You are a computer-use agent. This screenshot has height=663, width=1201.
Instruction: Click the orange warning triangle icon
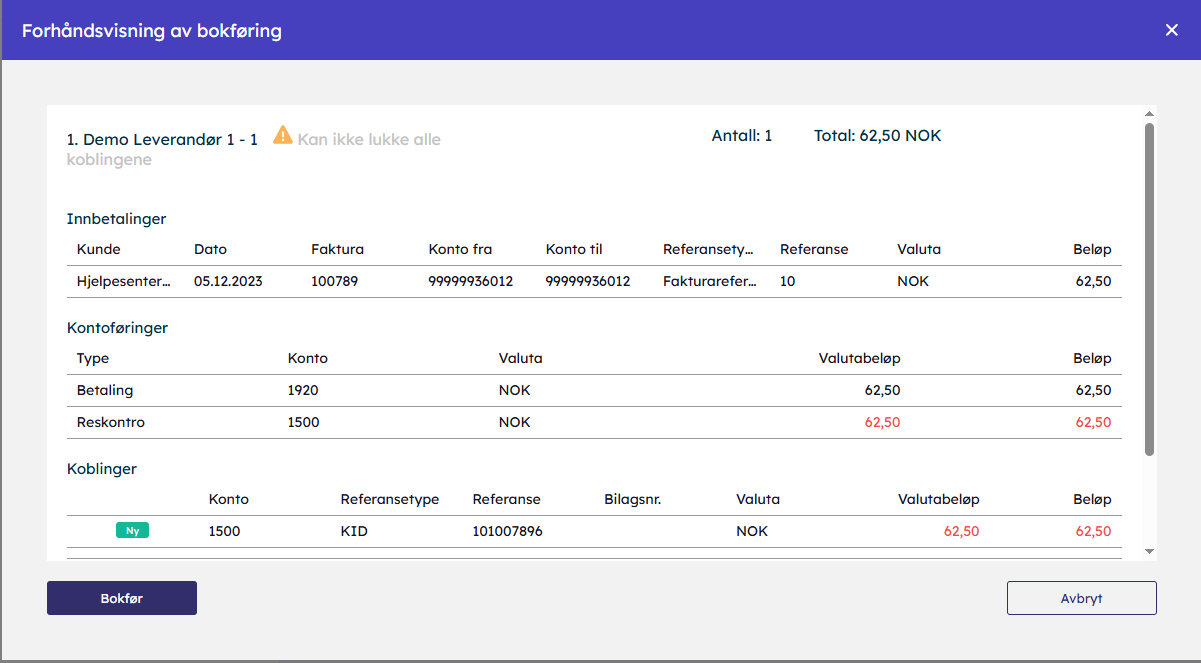[x=283, y=135]
